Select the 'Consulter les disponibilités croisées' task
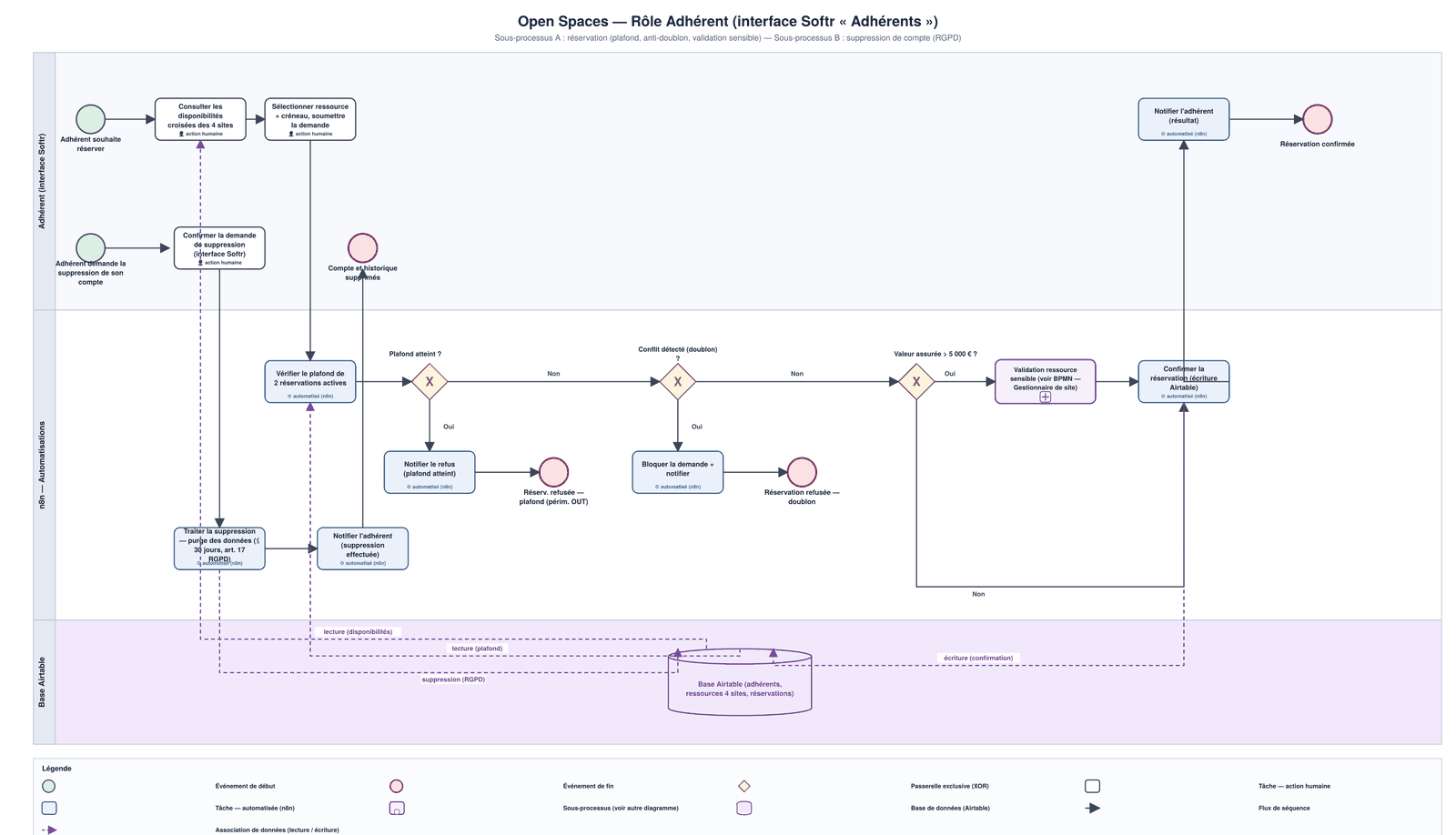Screen dimensions: 1456x835 200,119
